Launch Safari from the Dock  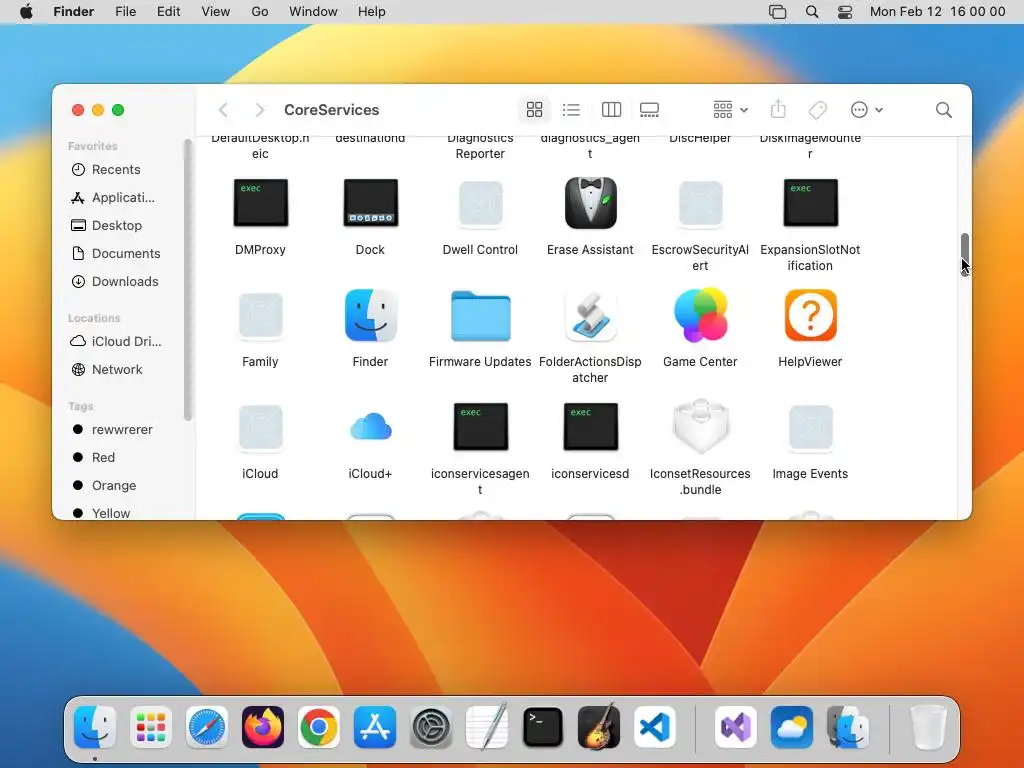point(207,727)
